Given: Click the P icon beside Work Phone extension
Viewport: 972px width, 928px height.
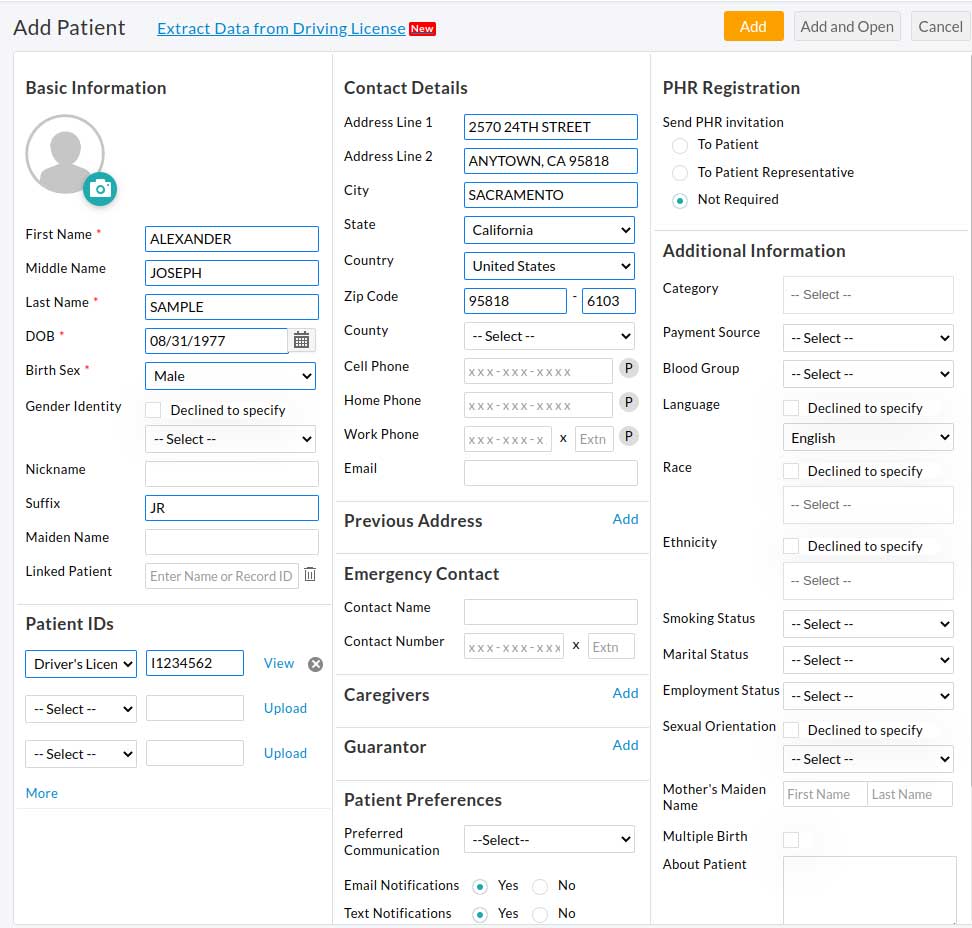Looking at the screenshot, I should coord(628,438).
